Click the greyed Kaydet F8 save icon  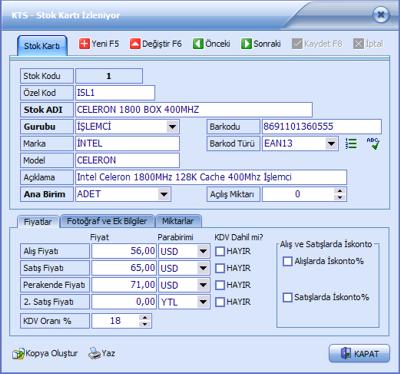297,44
